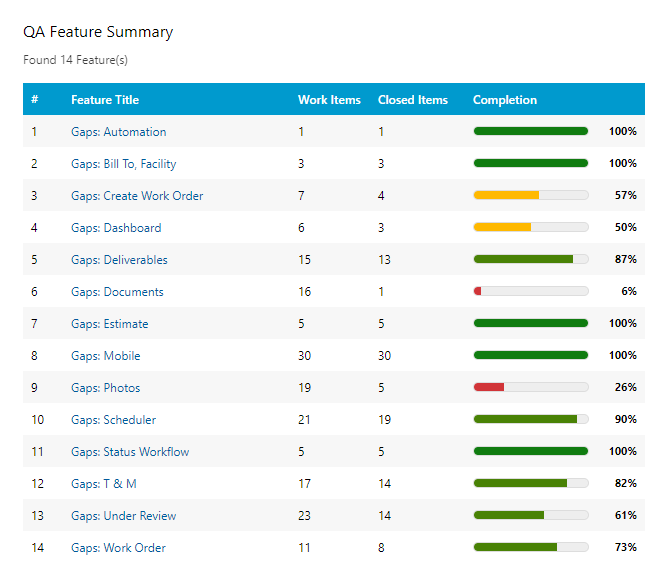Open the Gaps: Create Work Order link
Screen dimensions: 669x579
137,196
